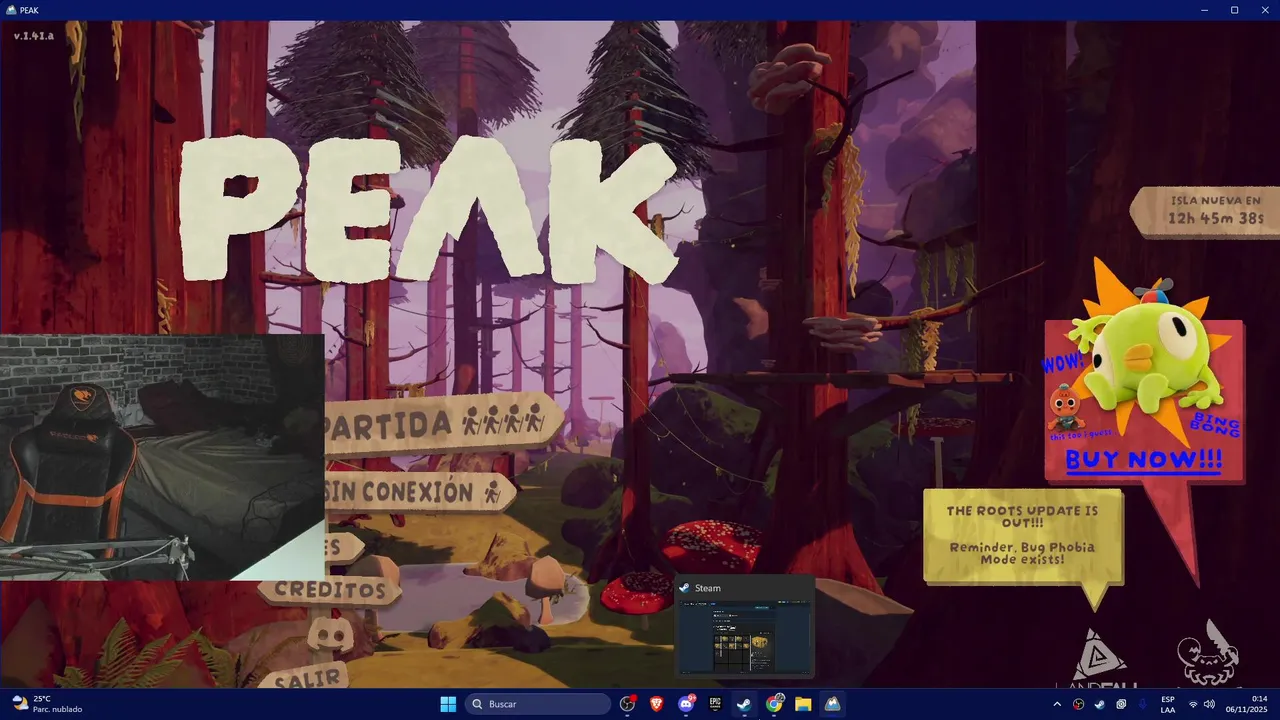Click the BUY NOW!!! Bing Bong plush ad
The image size is (1280, 720).
point(1143,400)
